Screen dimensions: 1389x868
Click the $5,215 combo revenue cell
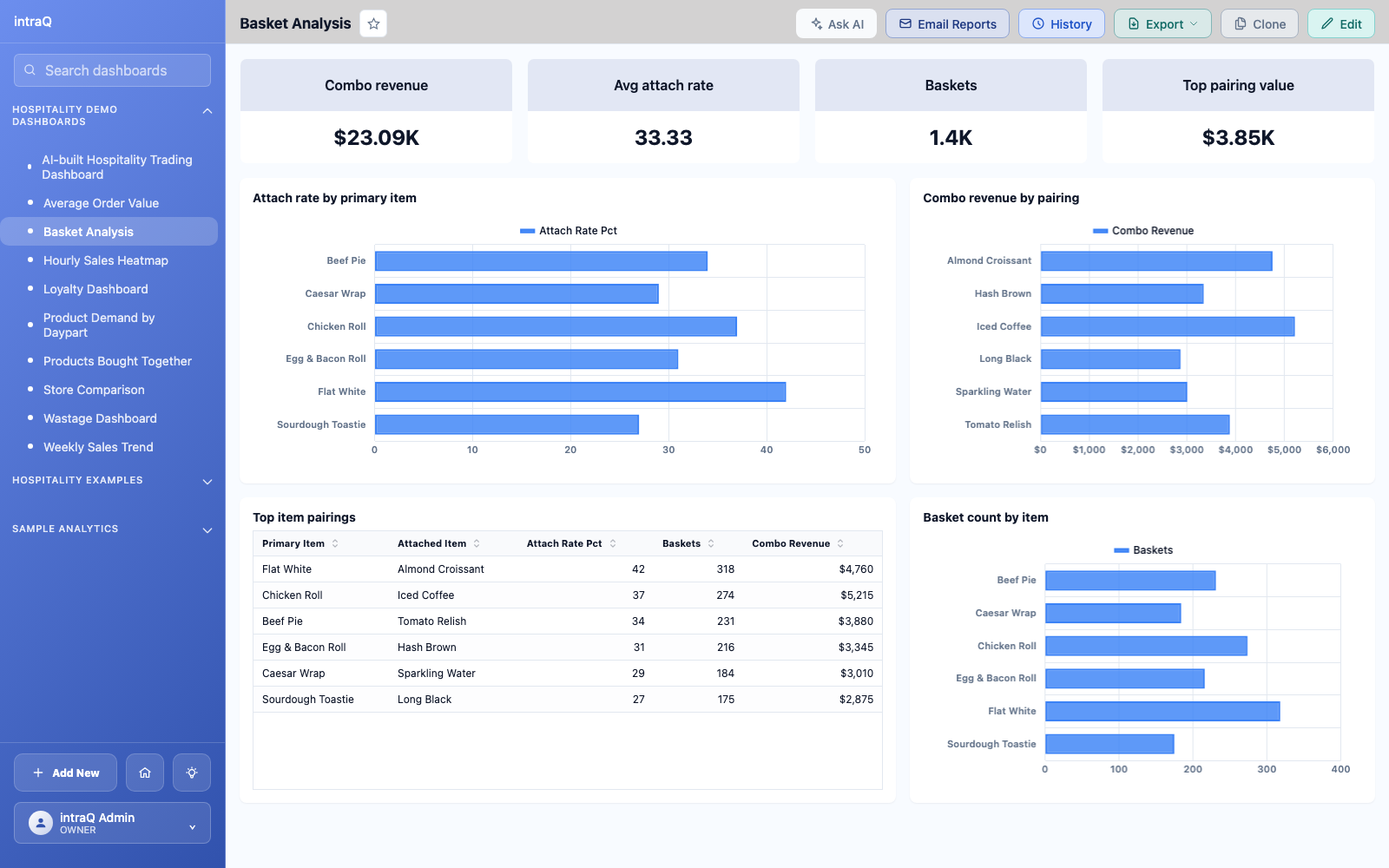pyautogui.click(x=857, y=595)
